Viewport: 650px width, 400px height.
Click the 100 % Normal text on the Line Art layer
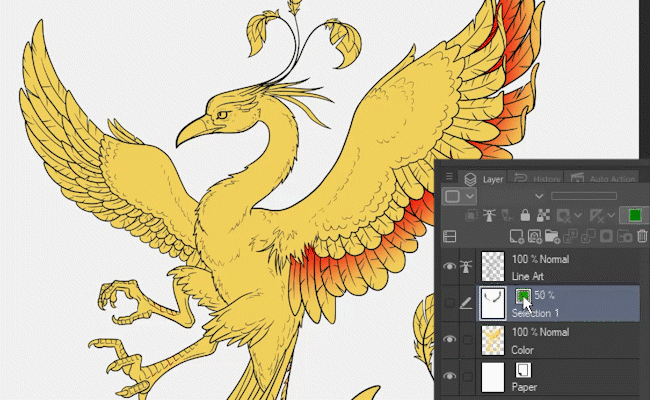tap(540, 259)
